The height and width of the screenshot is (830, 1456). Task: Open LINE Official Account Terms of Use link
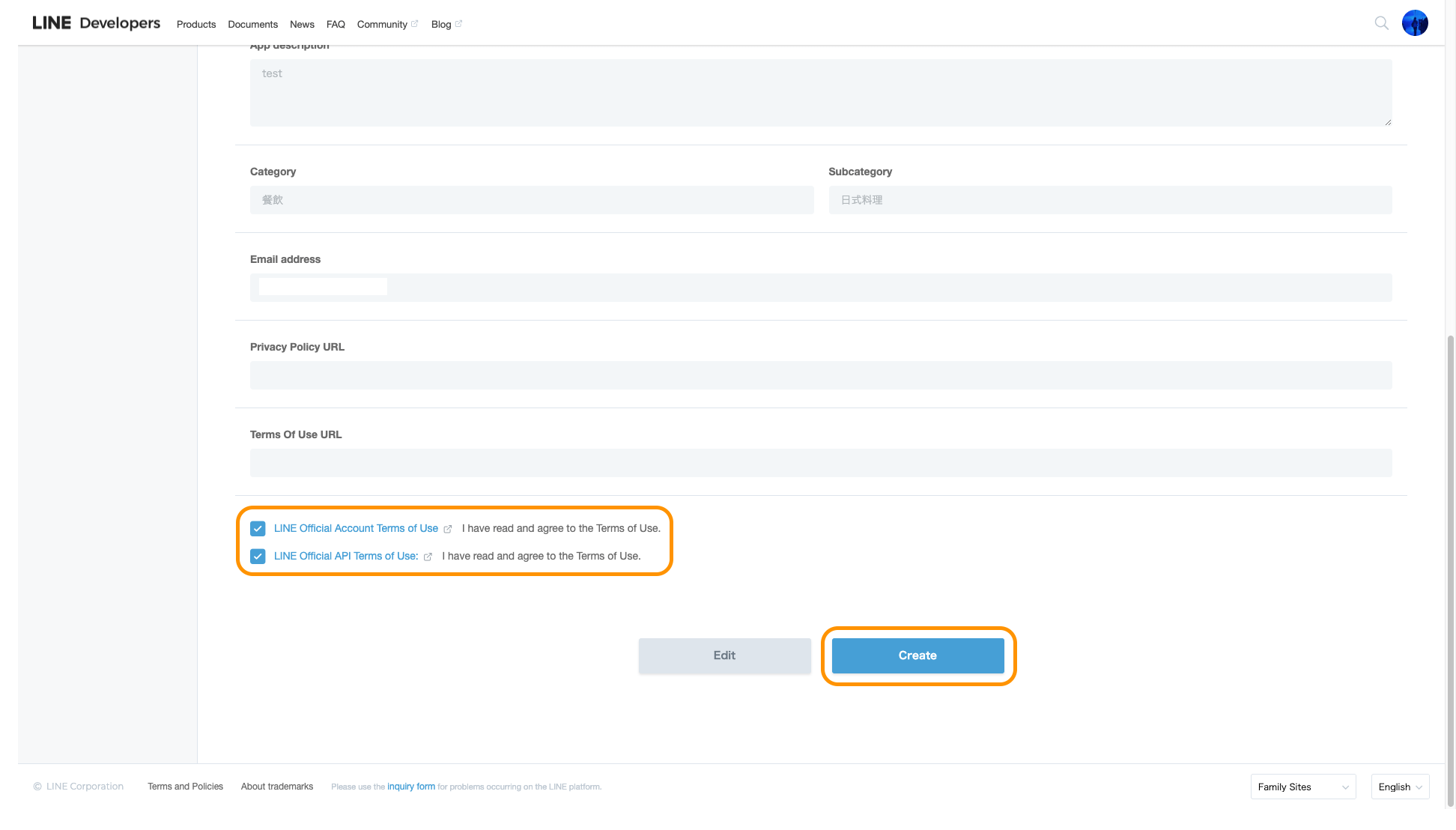pyautogui.click(x=356, y=529)
